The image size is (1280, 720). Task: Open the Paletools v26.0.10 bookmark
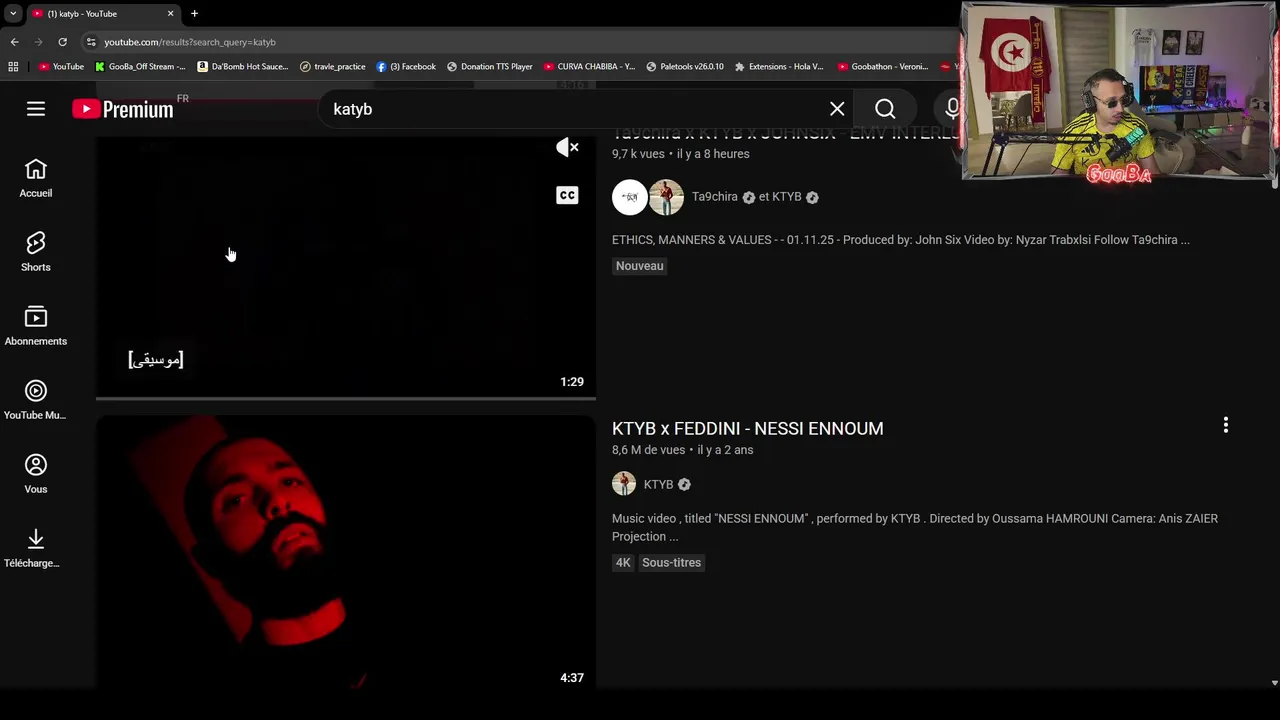tap(685, 67)
